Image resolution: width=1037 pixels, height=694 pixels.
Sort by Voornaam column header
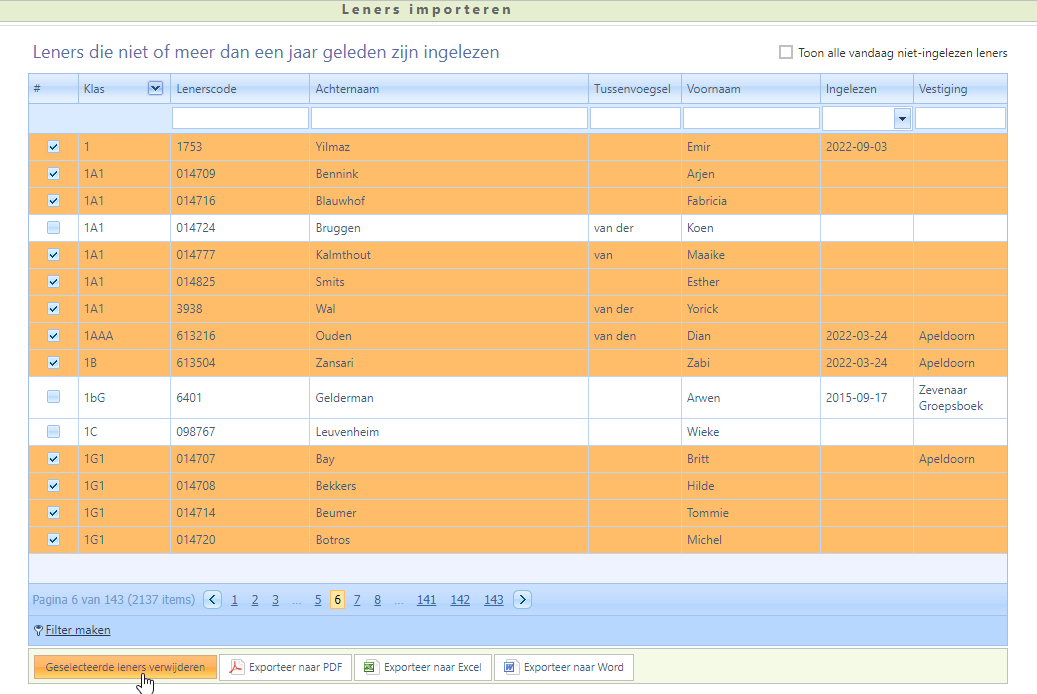coord(713,89)
